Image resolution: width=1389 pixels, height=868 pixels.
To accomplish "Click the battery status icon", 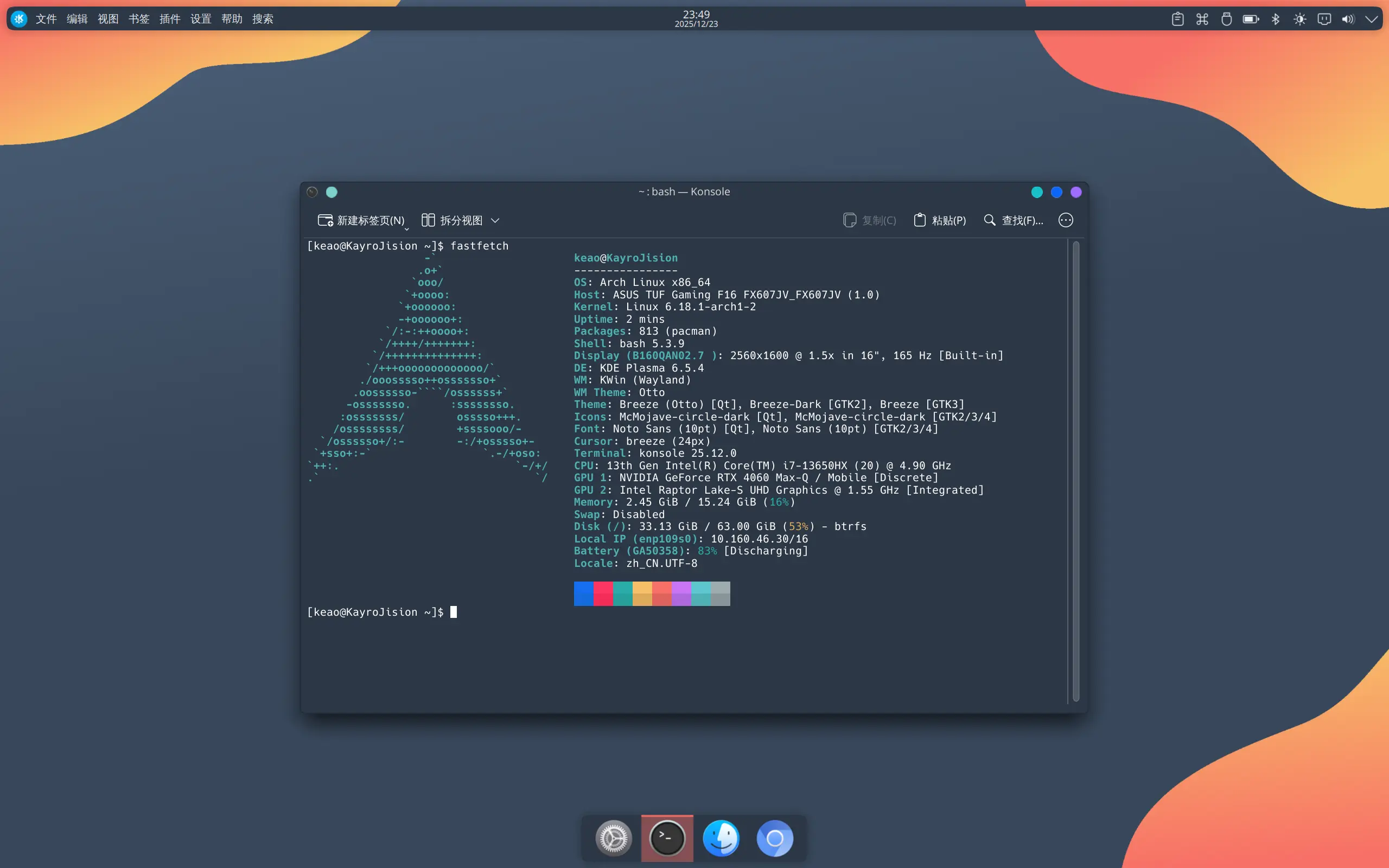I will 1251,19.
